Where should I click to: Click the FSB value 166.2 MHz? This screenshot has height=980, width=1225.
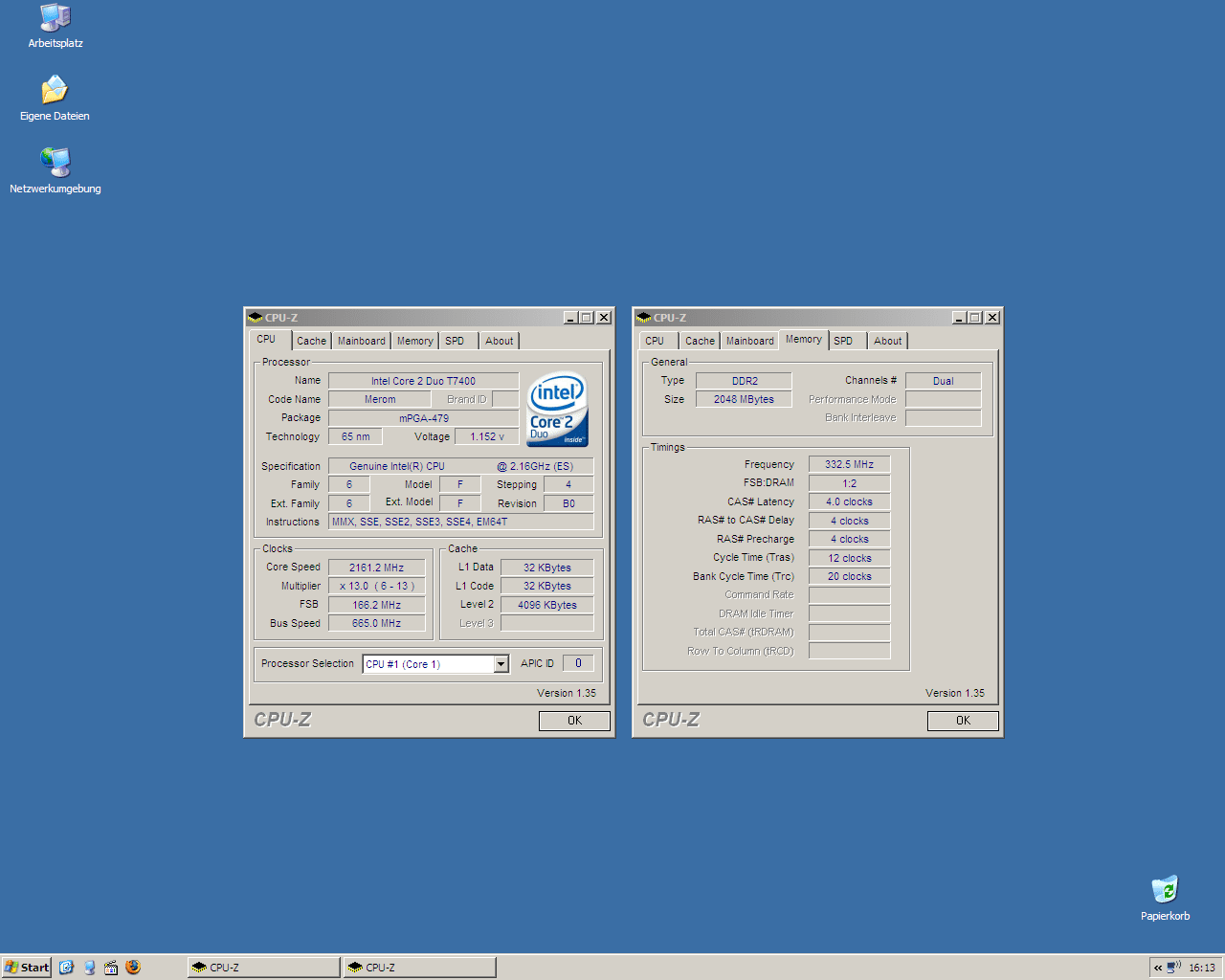click(376, 605)
